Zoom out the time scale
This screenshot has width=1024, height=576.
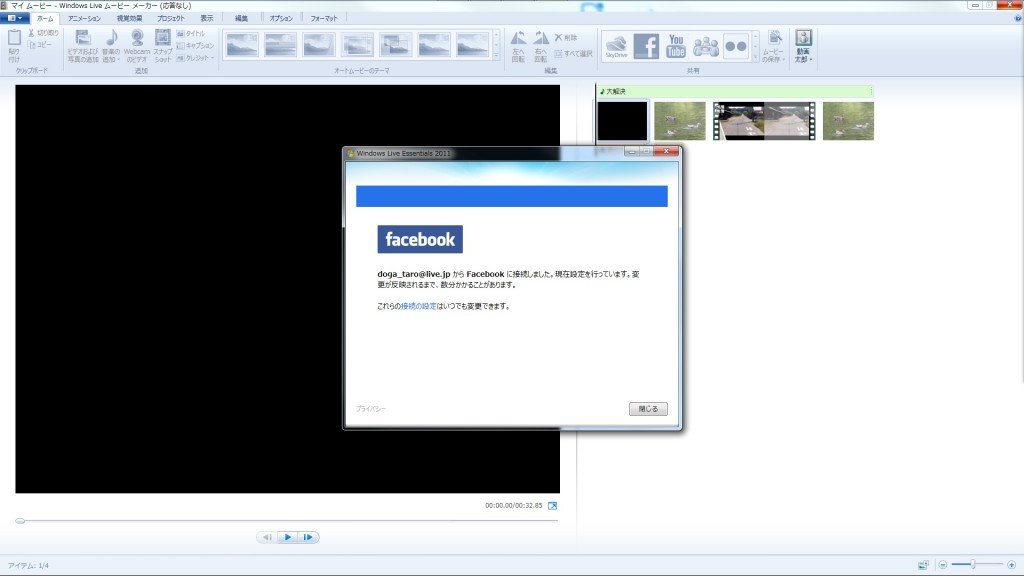942,565
